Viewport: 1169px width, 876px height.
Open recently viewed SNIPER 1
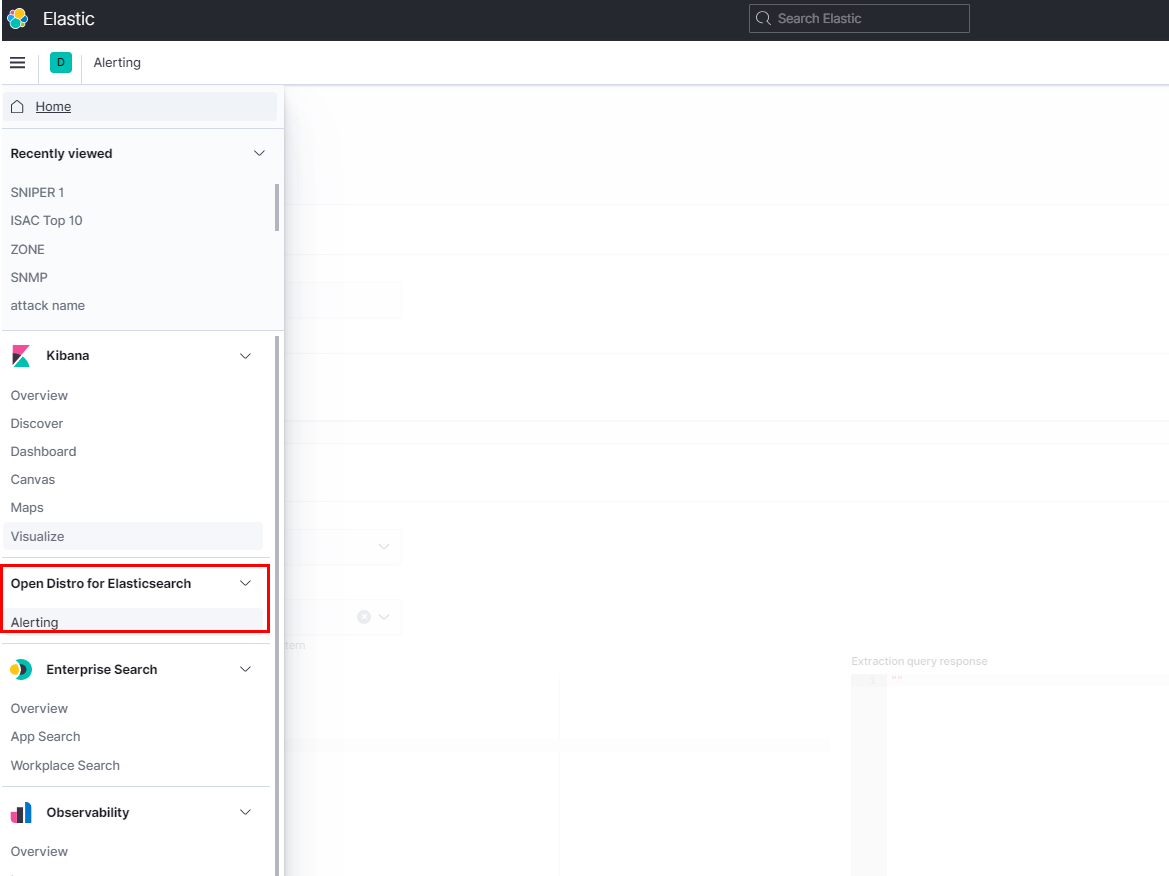pos(37,192)
